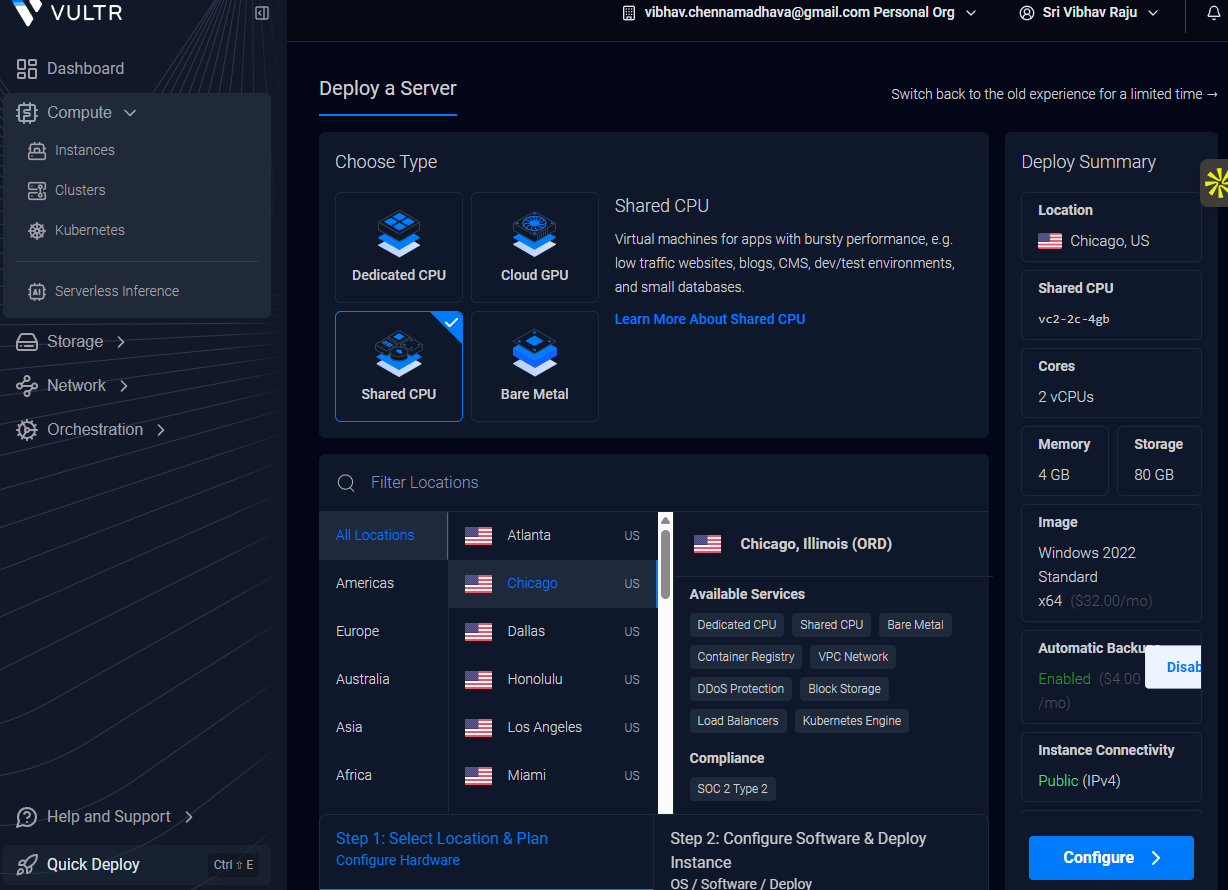Click the locations list scrollbar
This screenshot has height=890, width=1228.
click(665, 564)
